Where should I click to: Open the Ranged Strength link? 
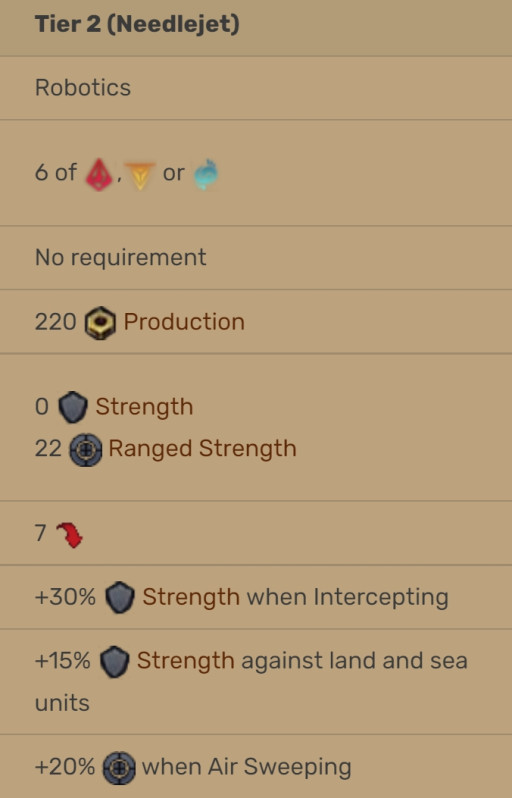pyautogui.click(x=203, y=449)
